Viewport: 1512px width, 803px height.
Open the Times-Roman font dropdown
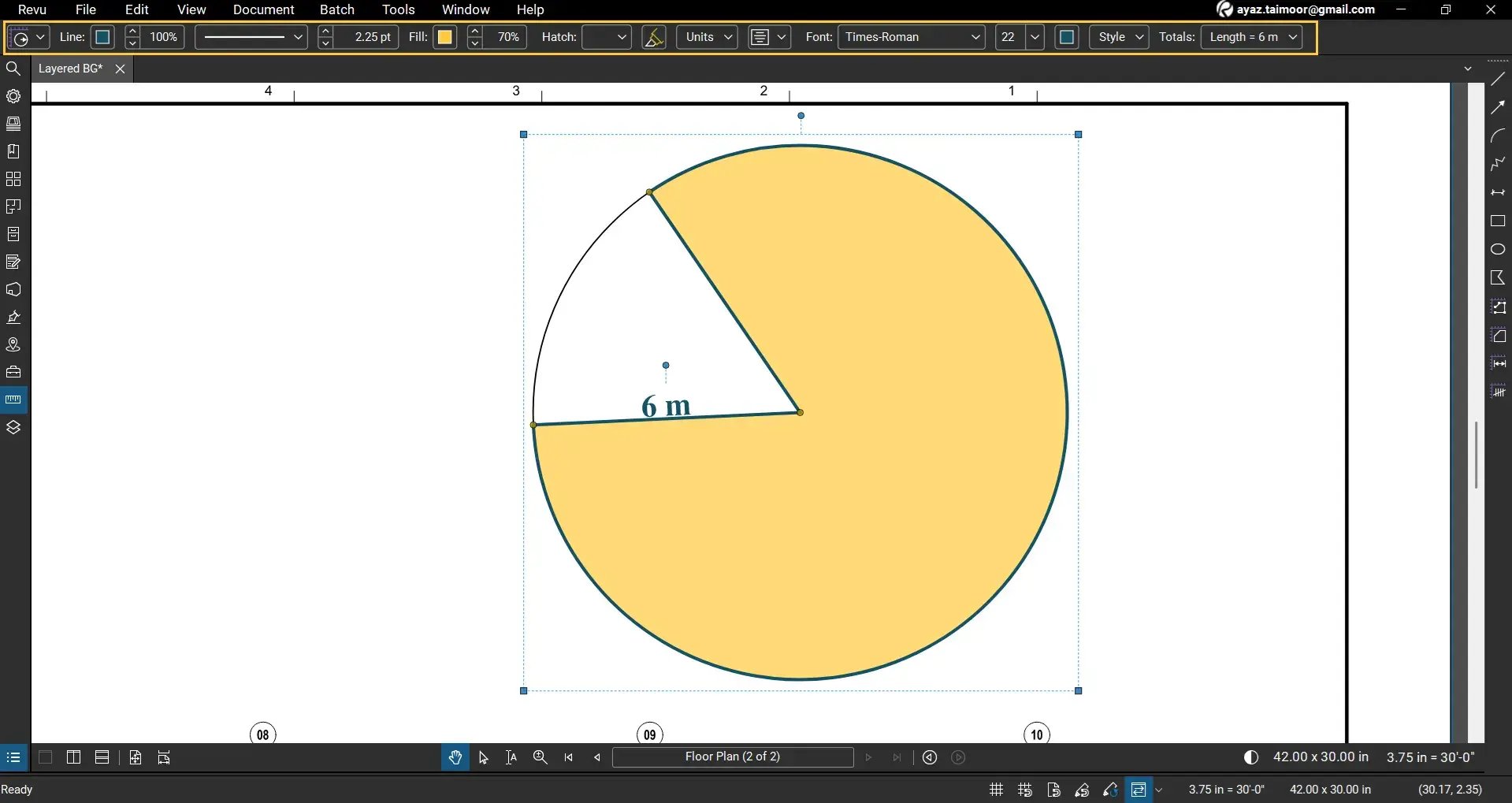(x=911, y=37)
